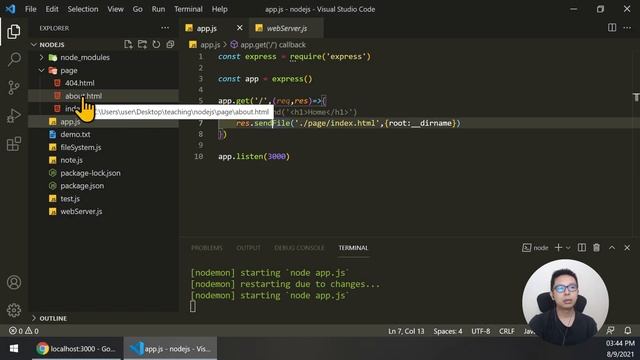This screenshot has width=640, height=360.
Task: Open the Run menu
Action: click(158, 9)
